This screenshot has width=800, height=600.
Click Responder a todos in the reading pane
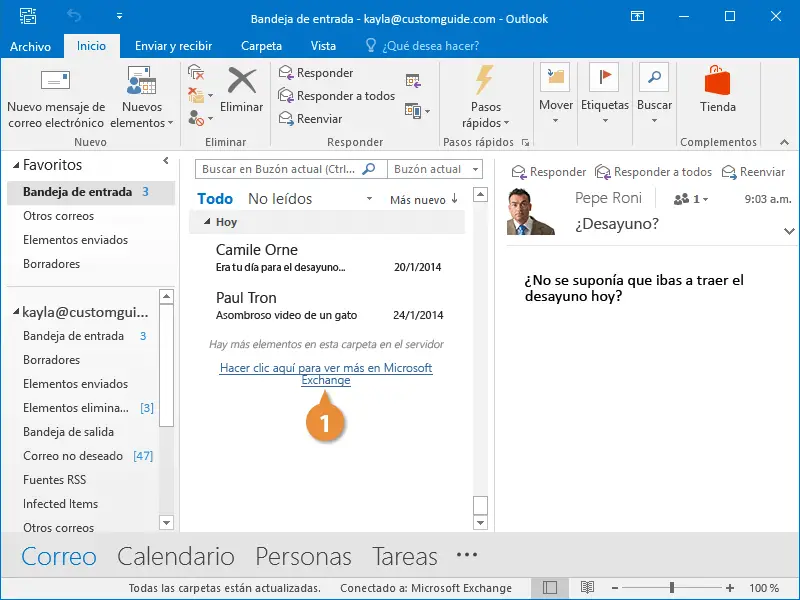[x=653, y=172]
